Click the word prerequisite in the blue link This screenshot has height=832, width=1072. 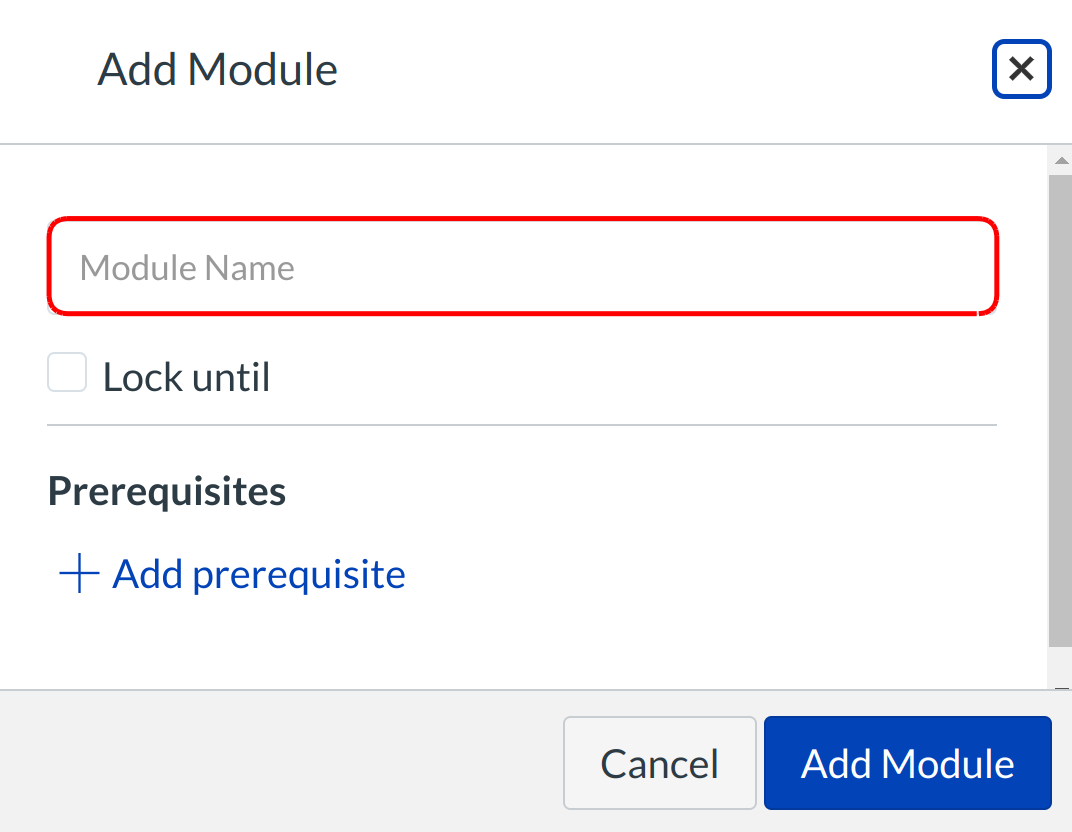(x=299, y=575)
